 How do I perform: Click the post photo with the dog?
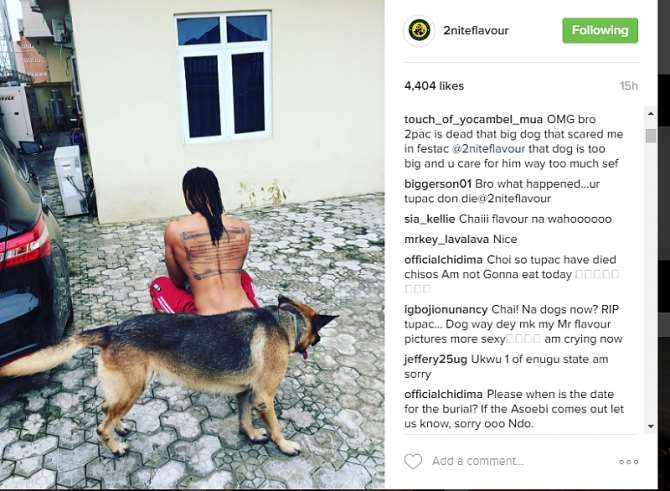[x=192, y=244]
